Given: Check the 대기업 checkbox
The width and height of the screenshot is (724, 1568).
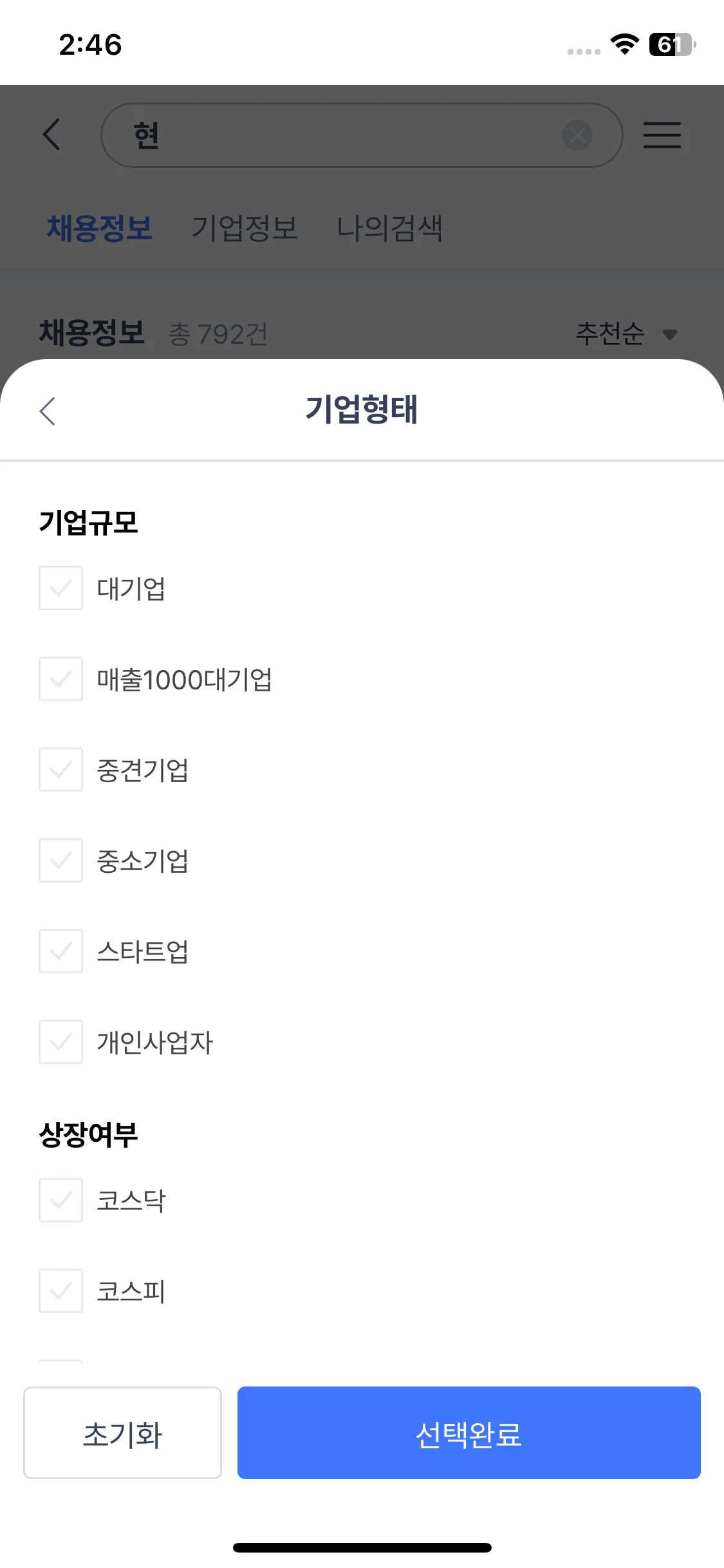Looking at the screenshot, I should [61, 588].
